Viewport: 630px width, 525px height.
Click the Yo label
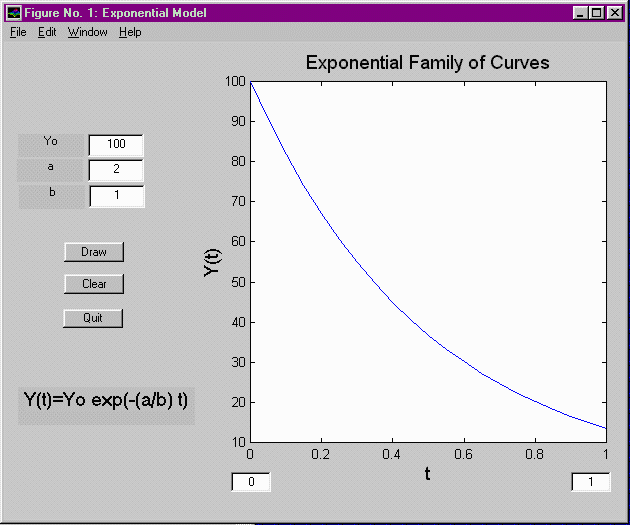(x=51, y=141)
